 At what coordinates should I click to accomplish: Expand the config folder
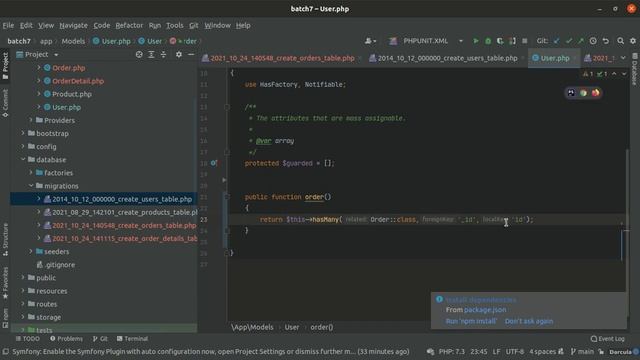click(x=23, y=146)
